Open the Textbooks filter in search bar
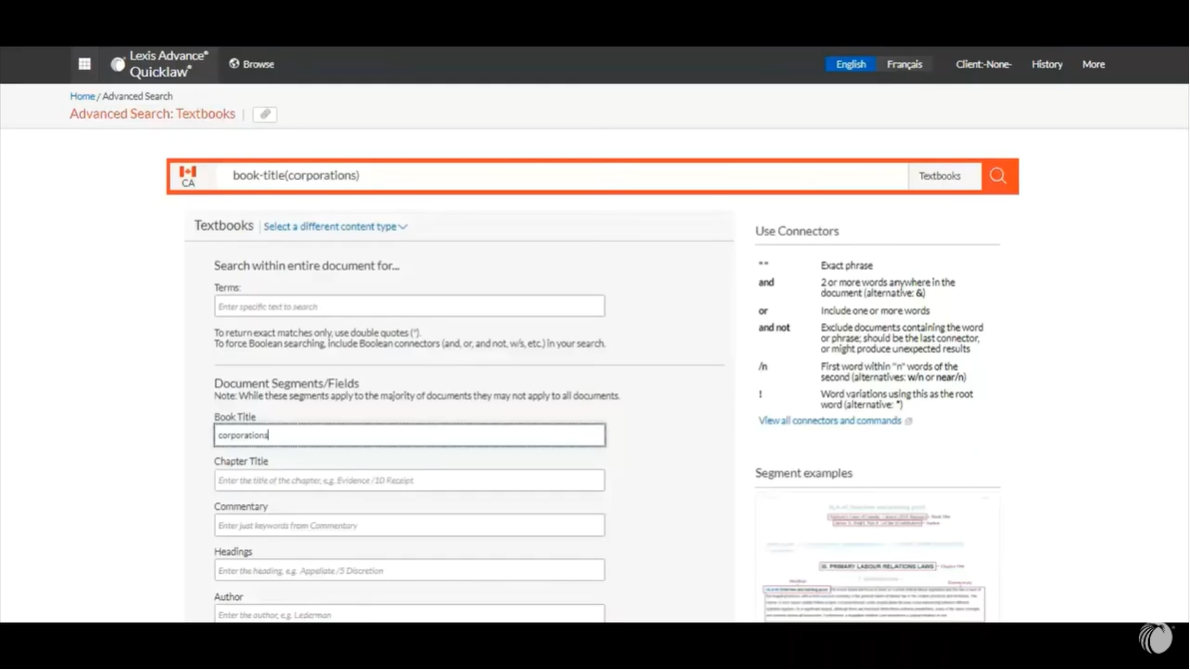The width and height of the screenshot is (1190, 670). [x=940, y=176]
